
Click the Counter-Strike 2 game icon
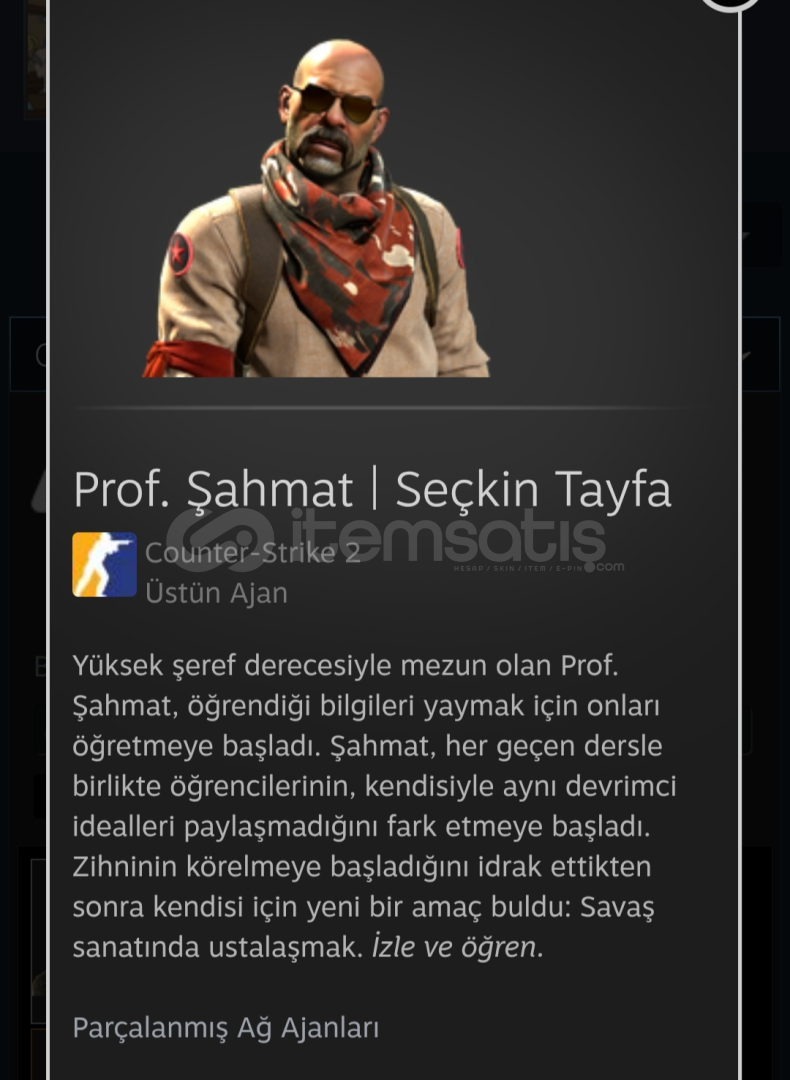point(105,564)
